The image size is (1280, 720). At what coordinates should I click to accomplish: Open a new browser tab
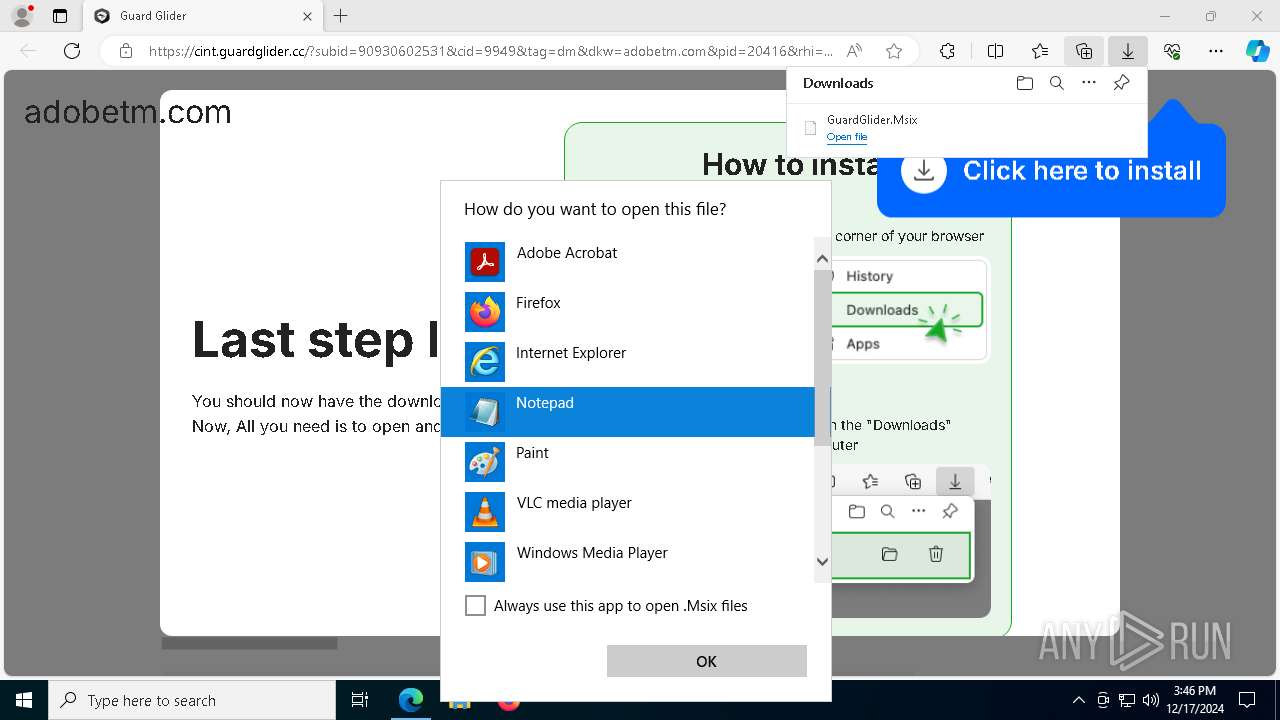point(340,16)
